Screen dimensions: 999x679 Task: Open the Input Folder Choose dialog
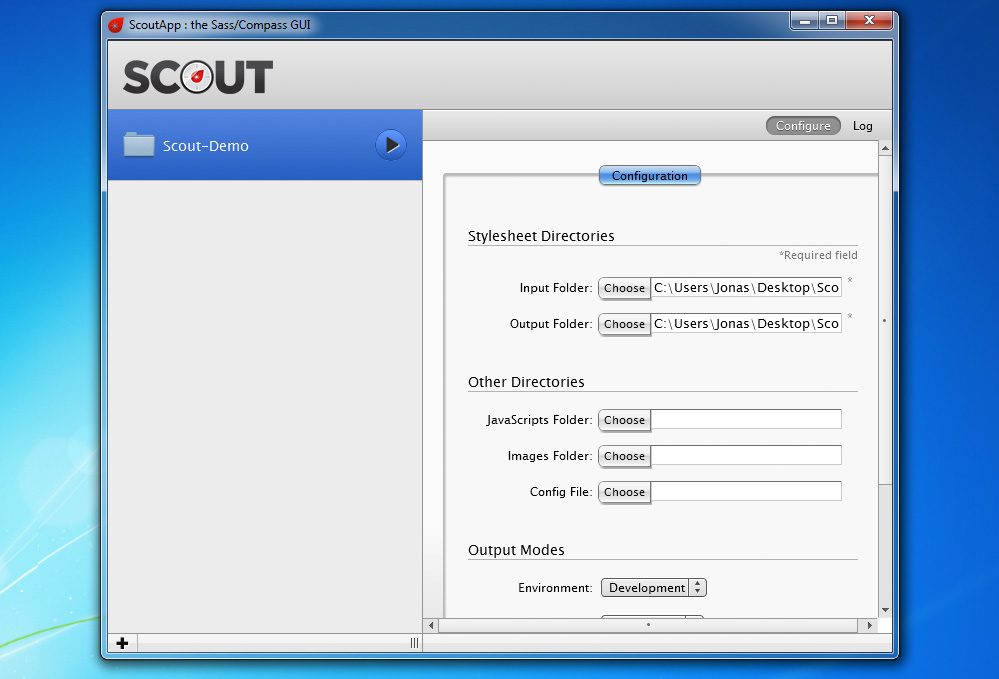click(624, 288)
